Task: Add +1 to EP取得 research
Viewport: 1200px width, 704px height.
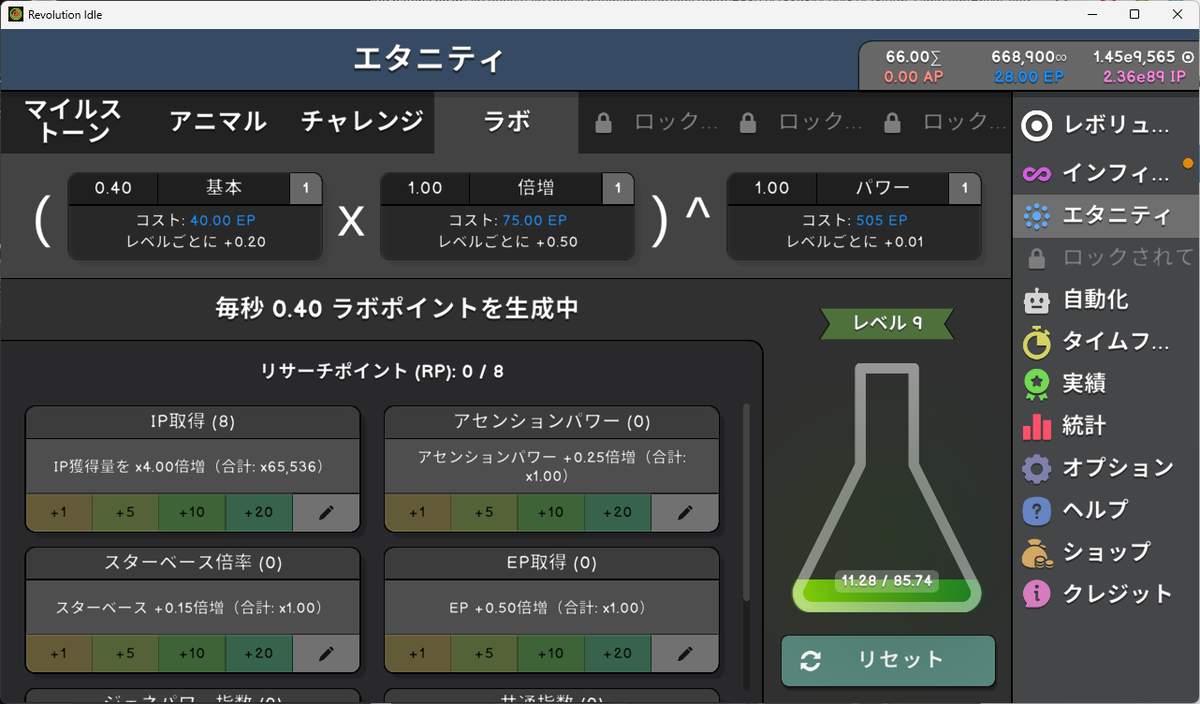Action: coord(418,653)
